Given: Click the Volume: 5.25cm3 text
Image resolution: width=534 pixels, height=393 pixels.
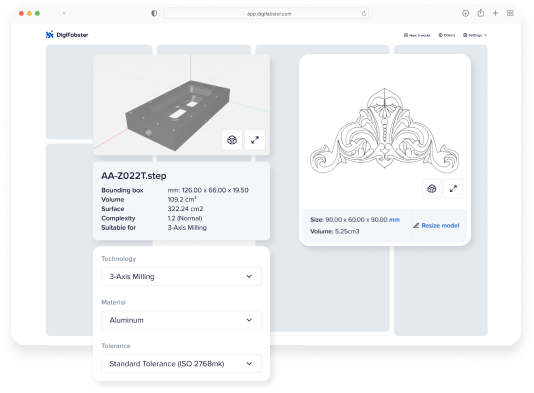Looking at the screenshot, I should pyautogui.click(x=334, y=231).
